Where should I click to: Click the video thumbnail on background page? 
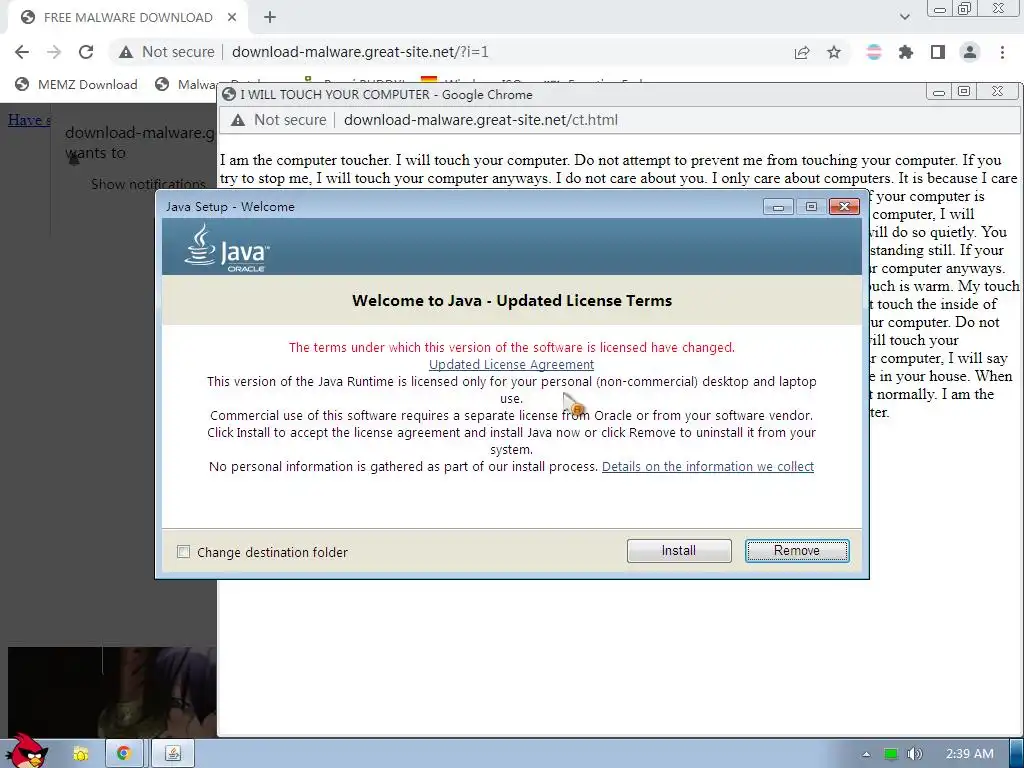tap(112, 692)
